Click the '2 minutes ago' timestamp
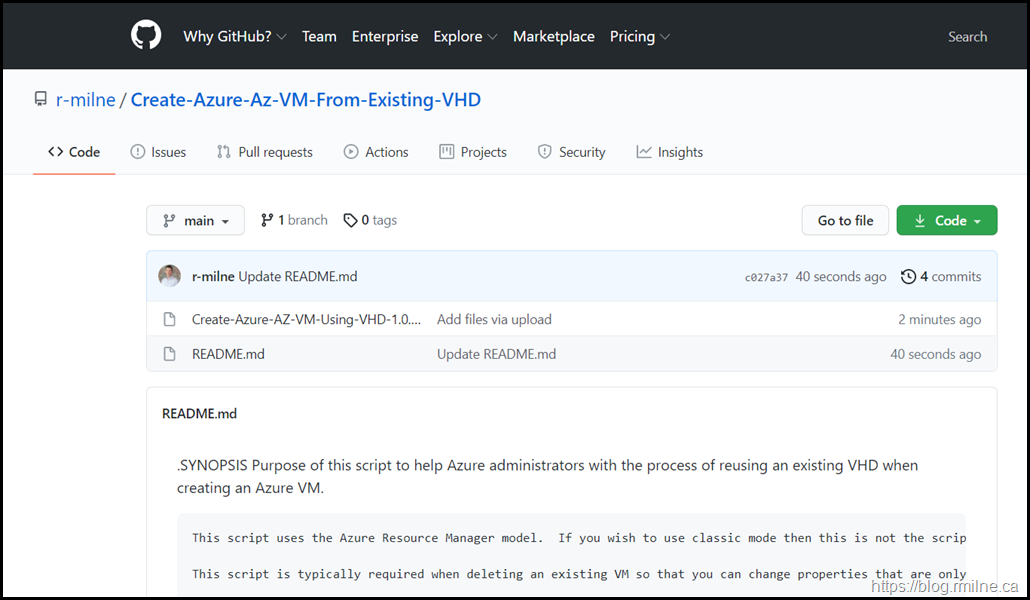1030x600 pixels. click(940, 319)
